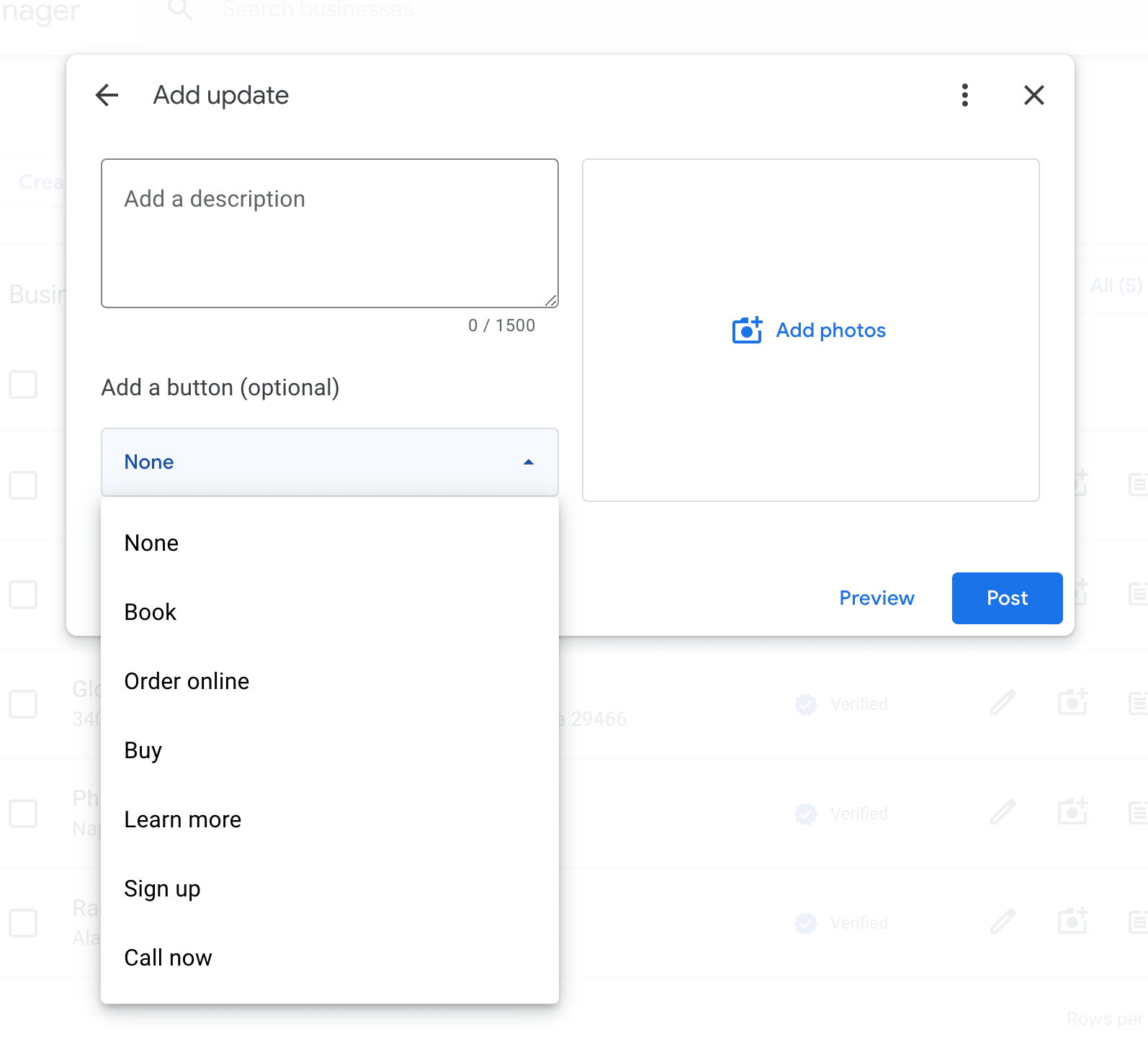
Task: Click the Add photos camera icon
Action: coord(747,330)
